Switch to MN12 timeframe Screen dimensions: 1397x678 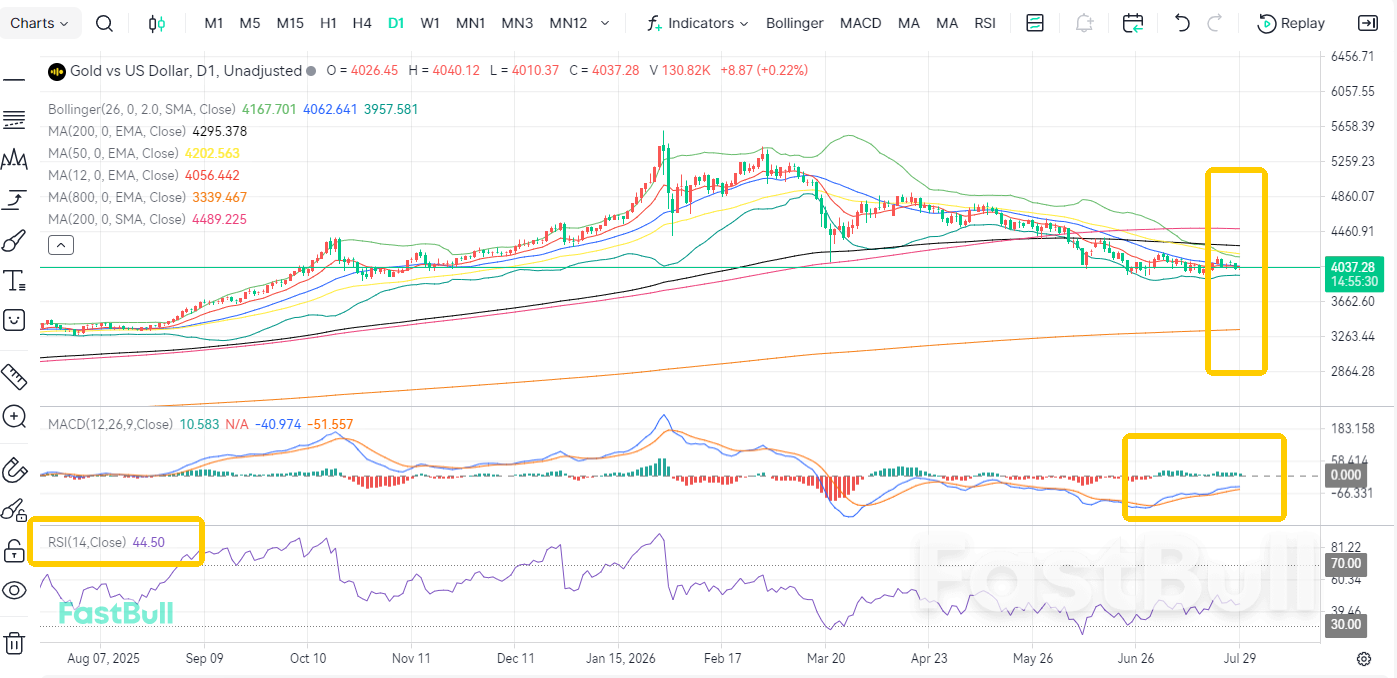pyautogui.click(x=568, y=23)
